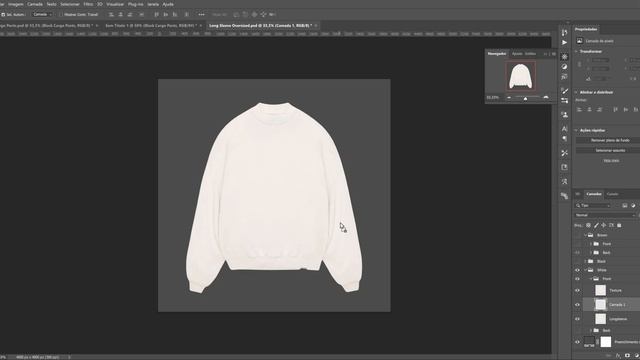Click the pixel layer icon in Properties

580,41
